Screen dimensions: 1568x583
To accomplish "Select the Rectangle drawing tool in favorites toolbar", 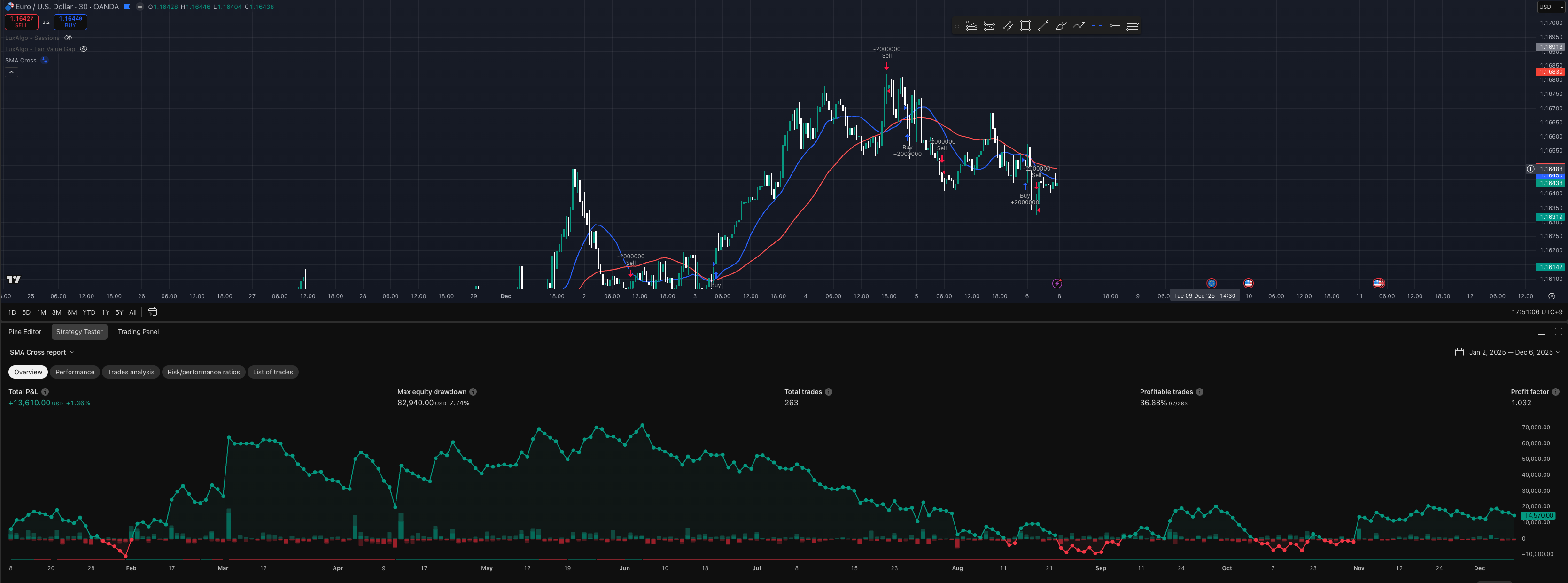I will click(1025, 25).
